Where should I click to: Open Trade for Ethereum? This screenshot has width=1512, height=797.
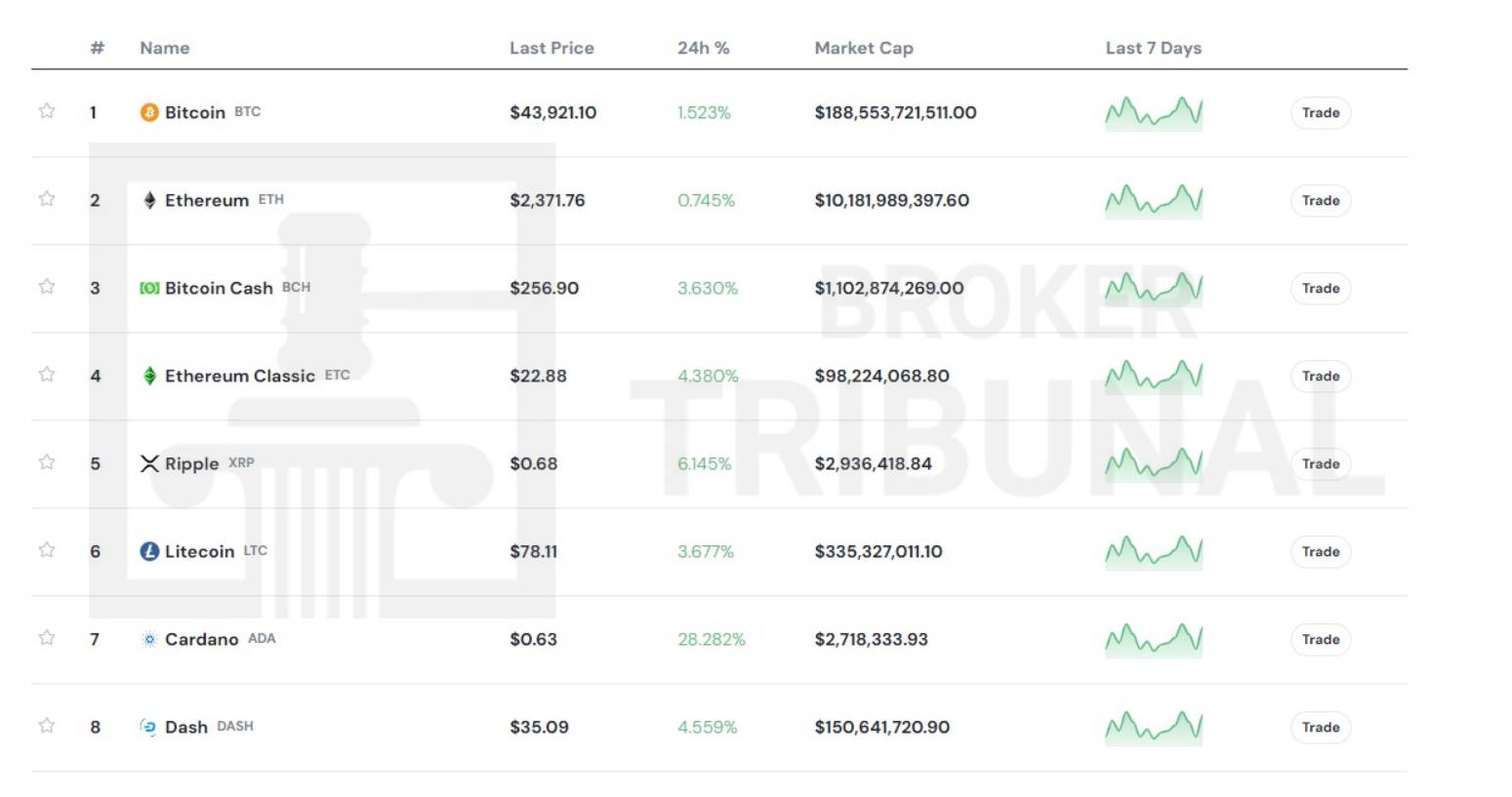tap(1321, 200)
